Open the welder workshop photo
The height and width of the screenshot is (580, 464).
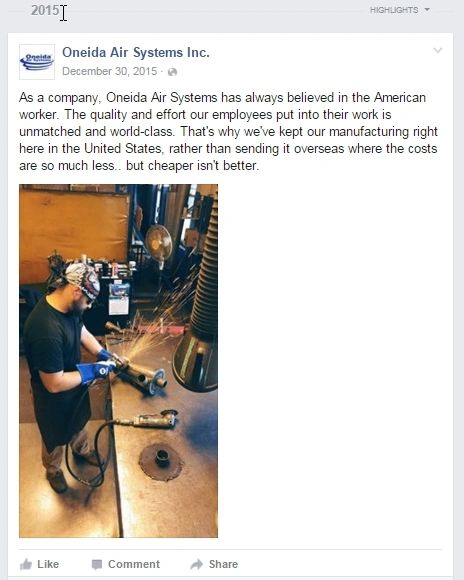pos(118,361)
